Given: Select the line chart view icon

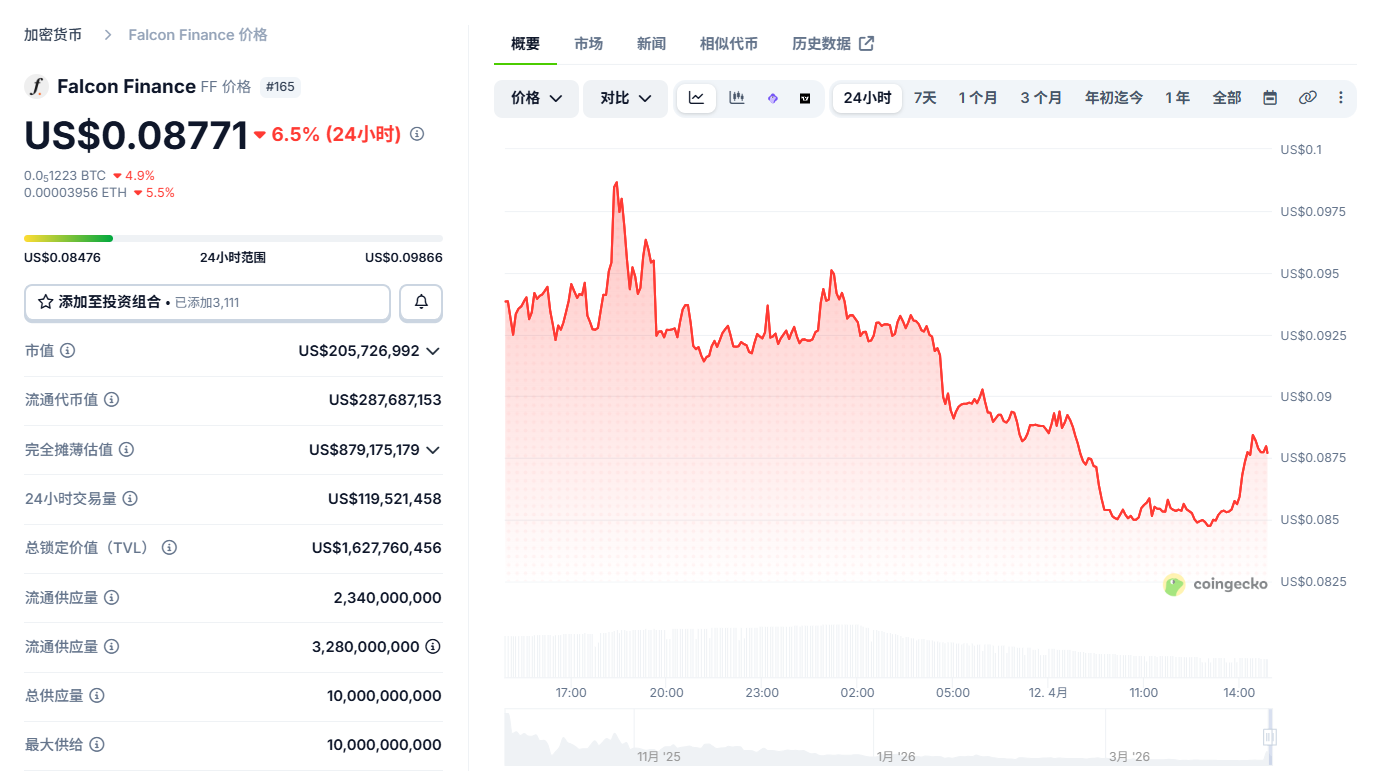Looking at the screenshot, I should pyautogui.click(x=696, y=98).
